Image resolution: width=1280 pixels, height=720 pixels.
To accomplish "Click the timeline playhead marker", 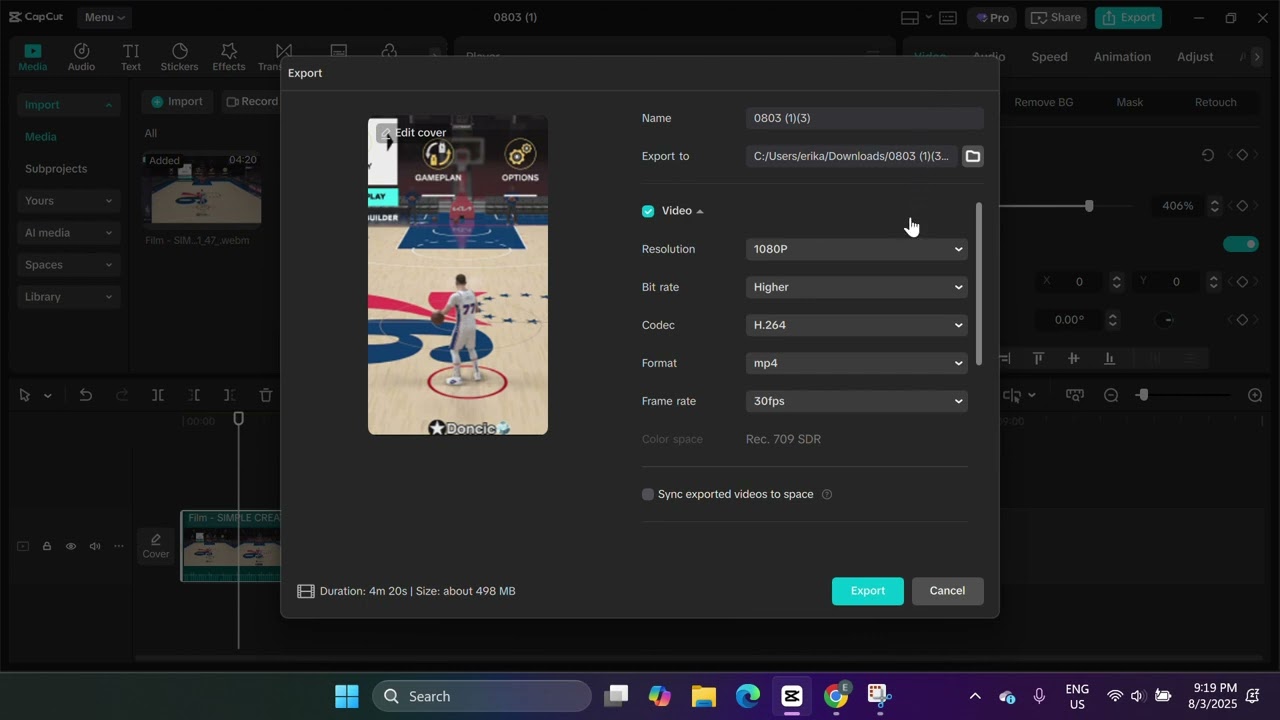I will pyautogui.click(x=239, y=418).
